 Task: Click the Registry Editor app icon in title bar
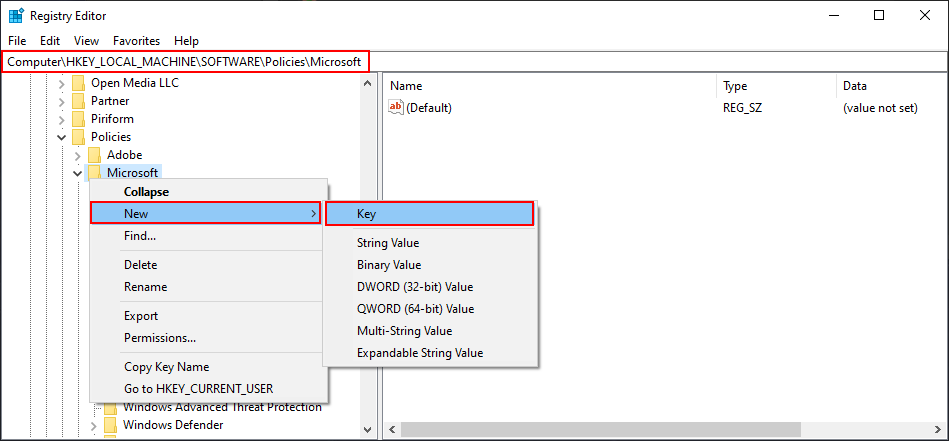coord(16,16)
